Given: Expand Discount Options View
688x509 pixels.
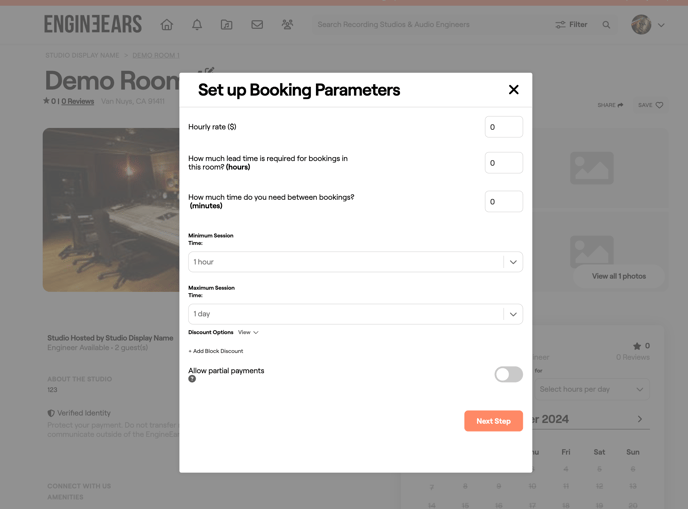Looking at the screenshot, I should click(248, 332).
